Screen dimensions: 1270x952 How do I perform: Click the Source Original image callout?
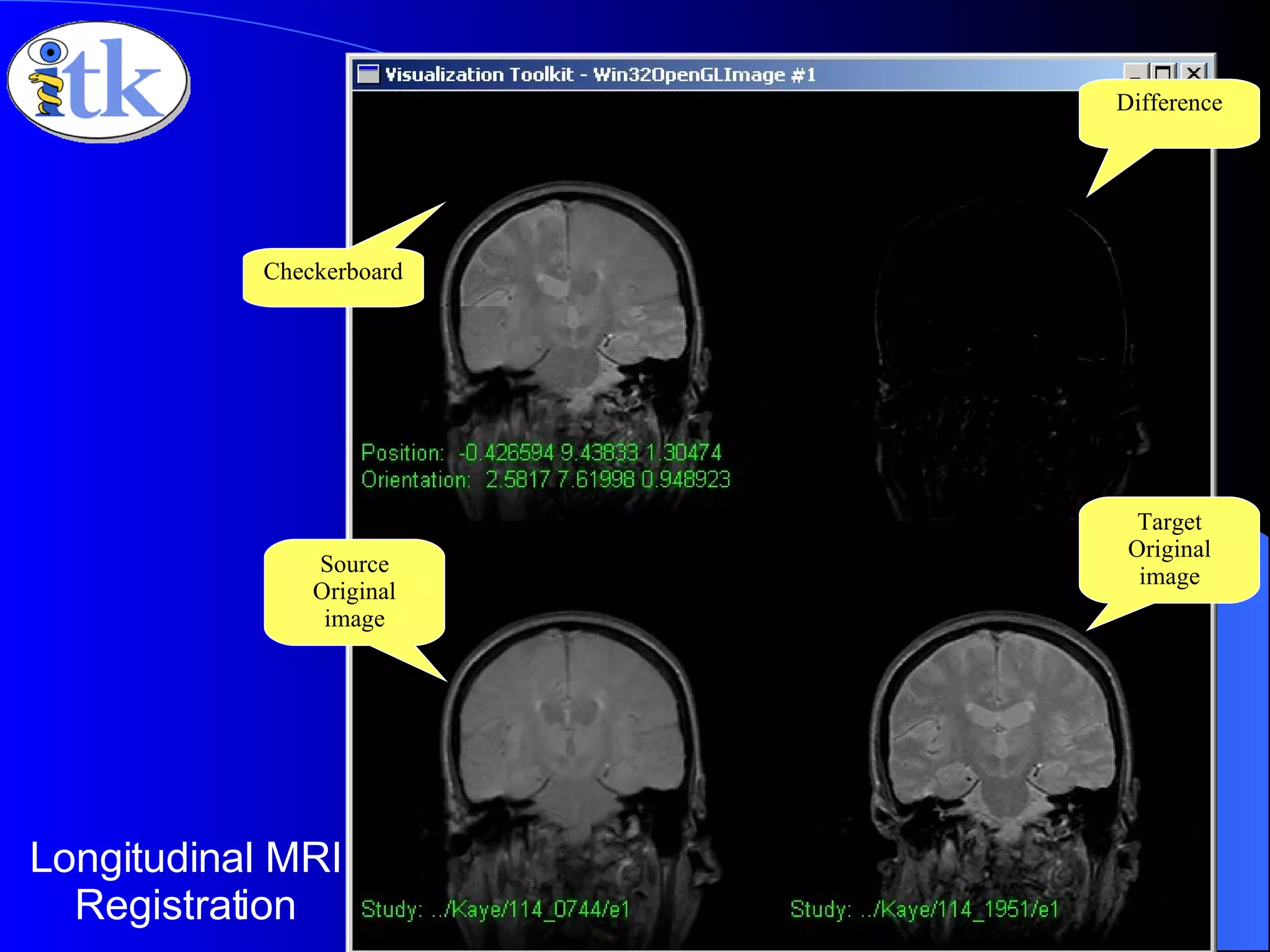click(x=354, y=591)
